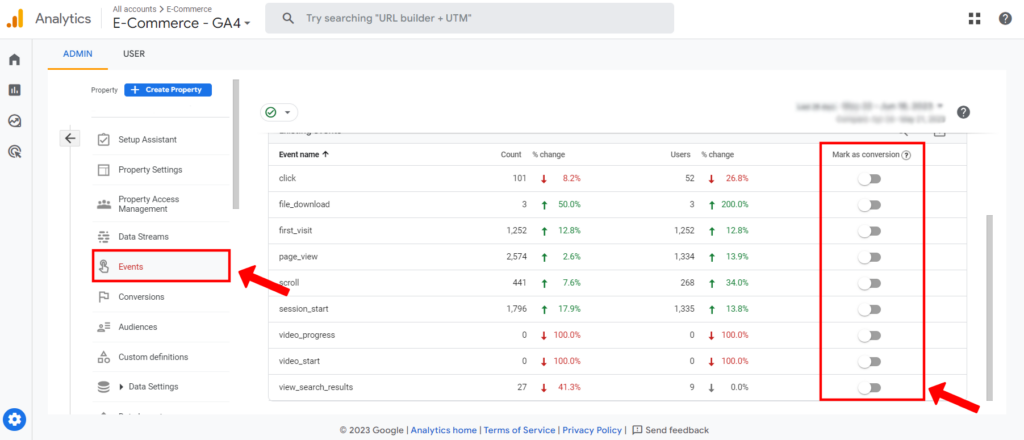
Task: Open the Explore icon in sidebar
Action: [x=14, y=121]
